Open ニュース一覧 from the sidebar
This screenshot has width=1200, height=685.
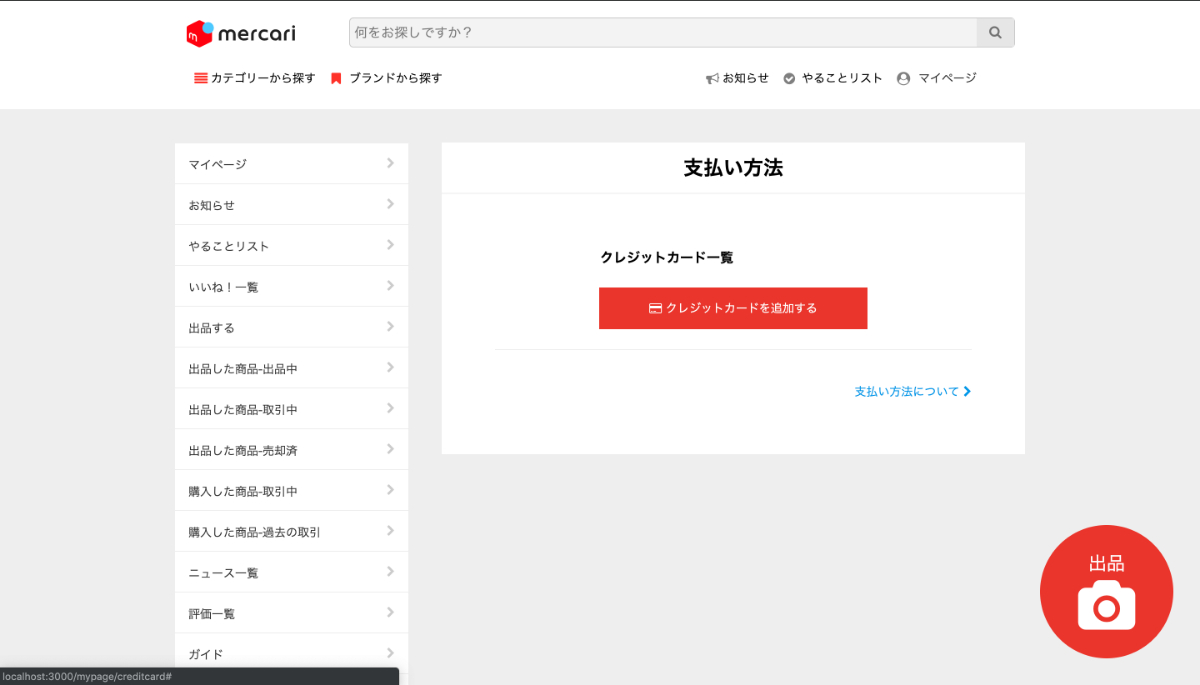click(224, 573)
